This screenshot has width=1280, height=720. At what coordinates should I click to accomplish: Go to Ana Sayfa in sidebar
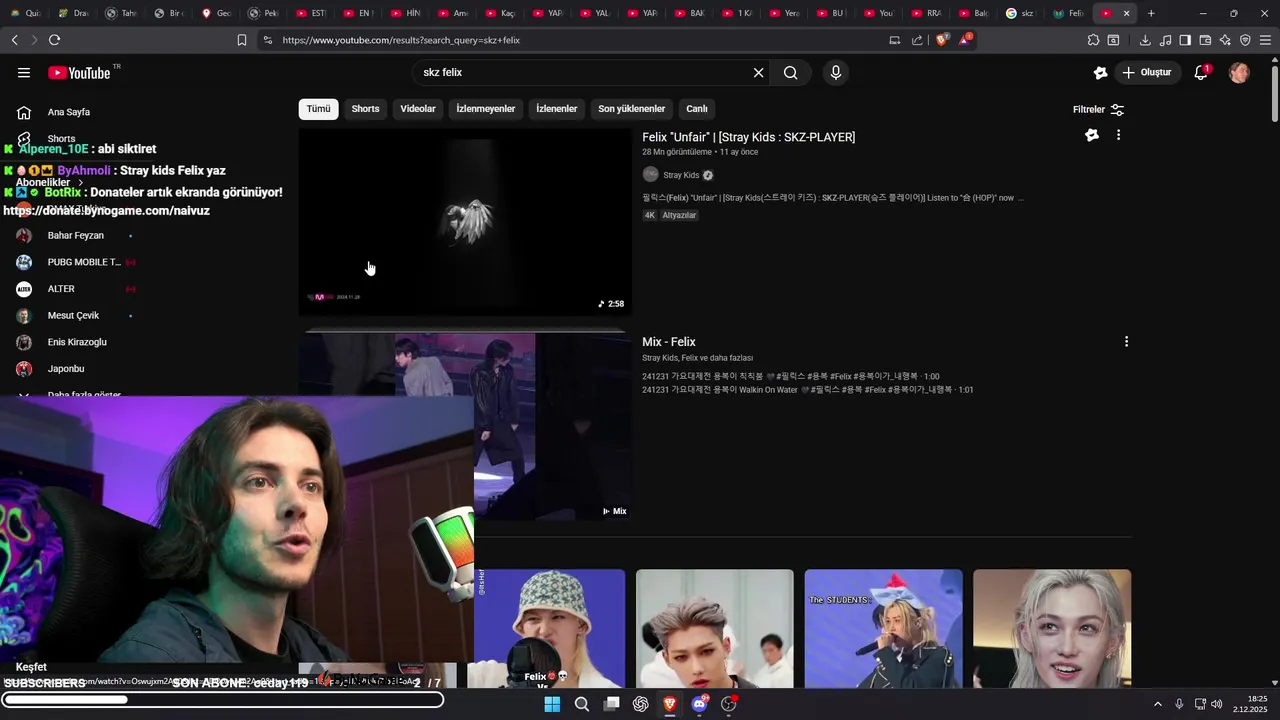click(x=70, y=112)
